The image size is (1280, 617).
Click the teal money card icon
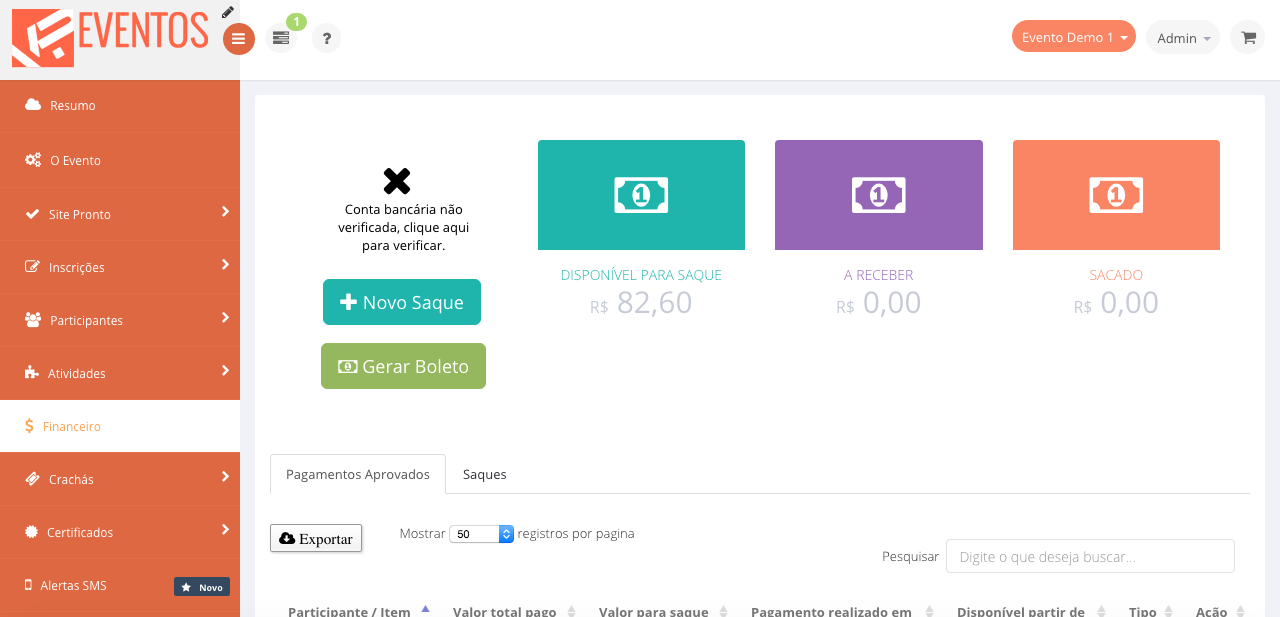coord(641,195)
